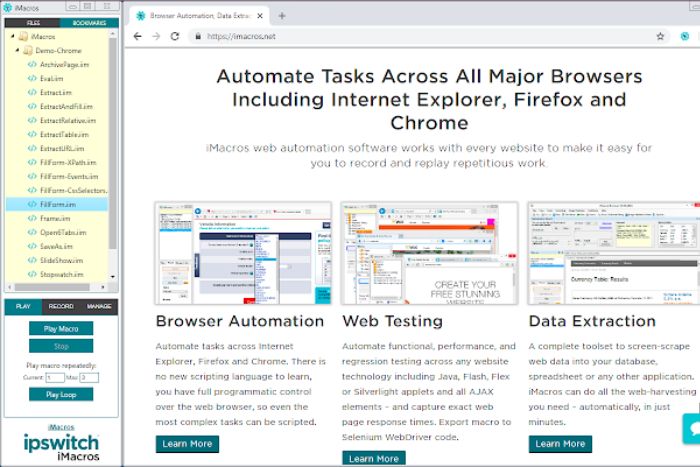Bookmark this page with the star icon

pyautogui.click(x=660, y=36)
